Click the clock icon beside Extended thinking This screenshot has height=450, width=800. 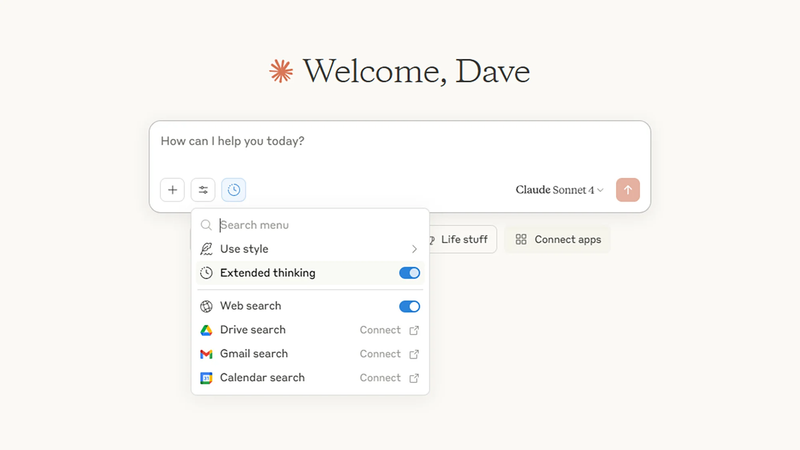[206, 273]
